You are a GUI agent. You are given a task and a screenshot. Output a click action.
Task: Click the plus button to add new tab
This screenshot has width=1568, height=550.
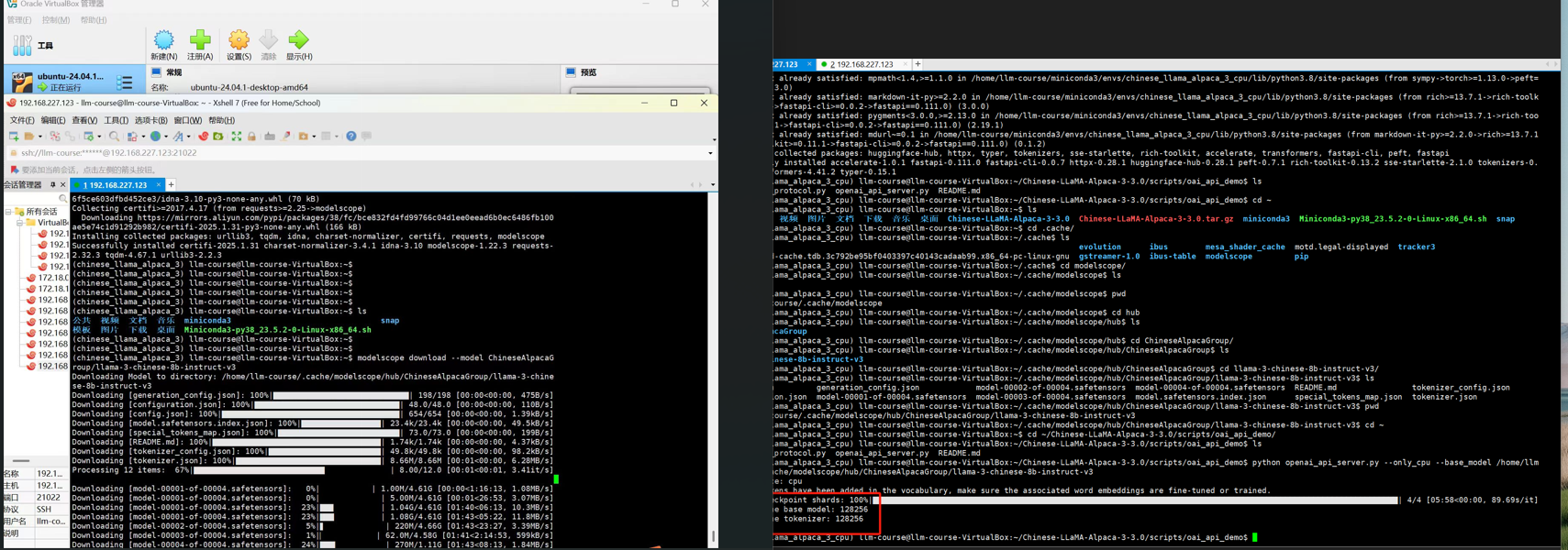pyautogui.click(x=171, y=185)
